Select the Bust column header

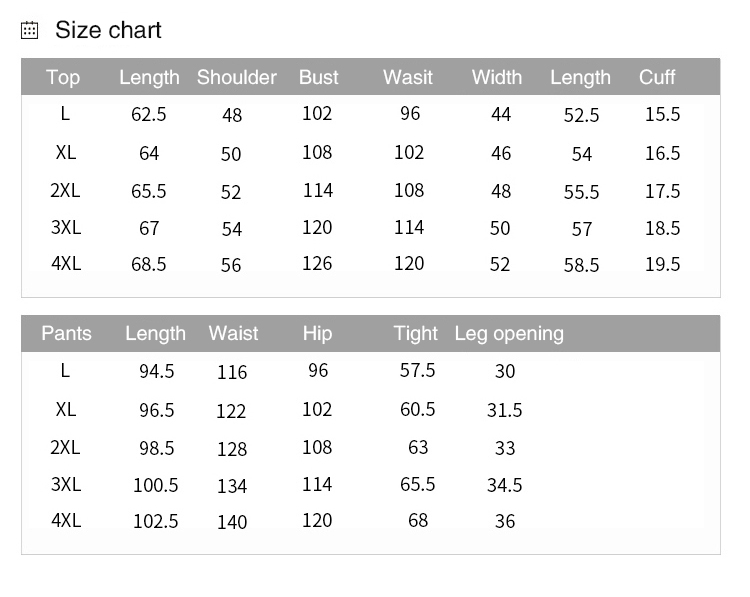(318, 78)
